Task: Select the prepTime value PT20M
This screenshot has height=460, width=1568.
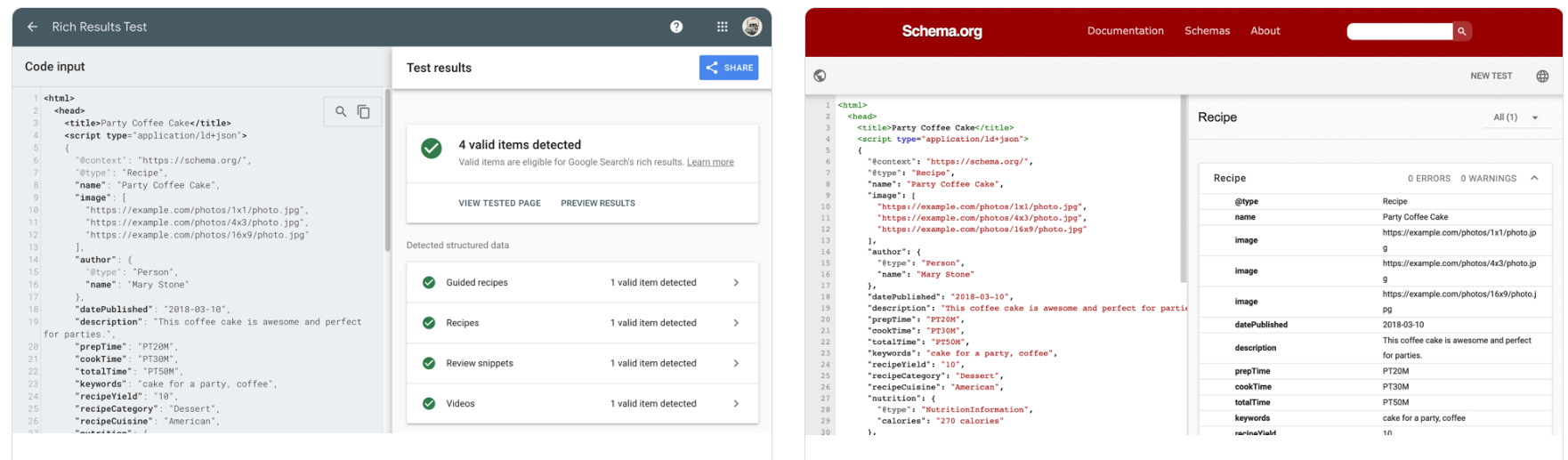Action: coord(1395,371)
